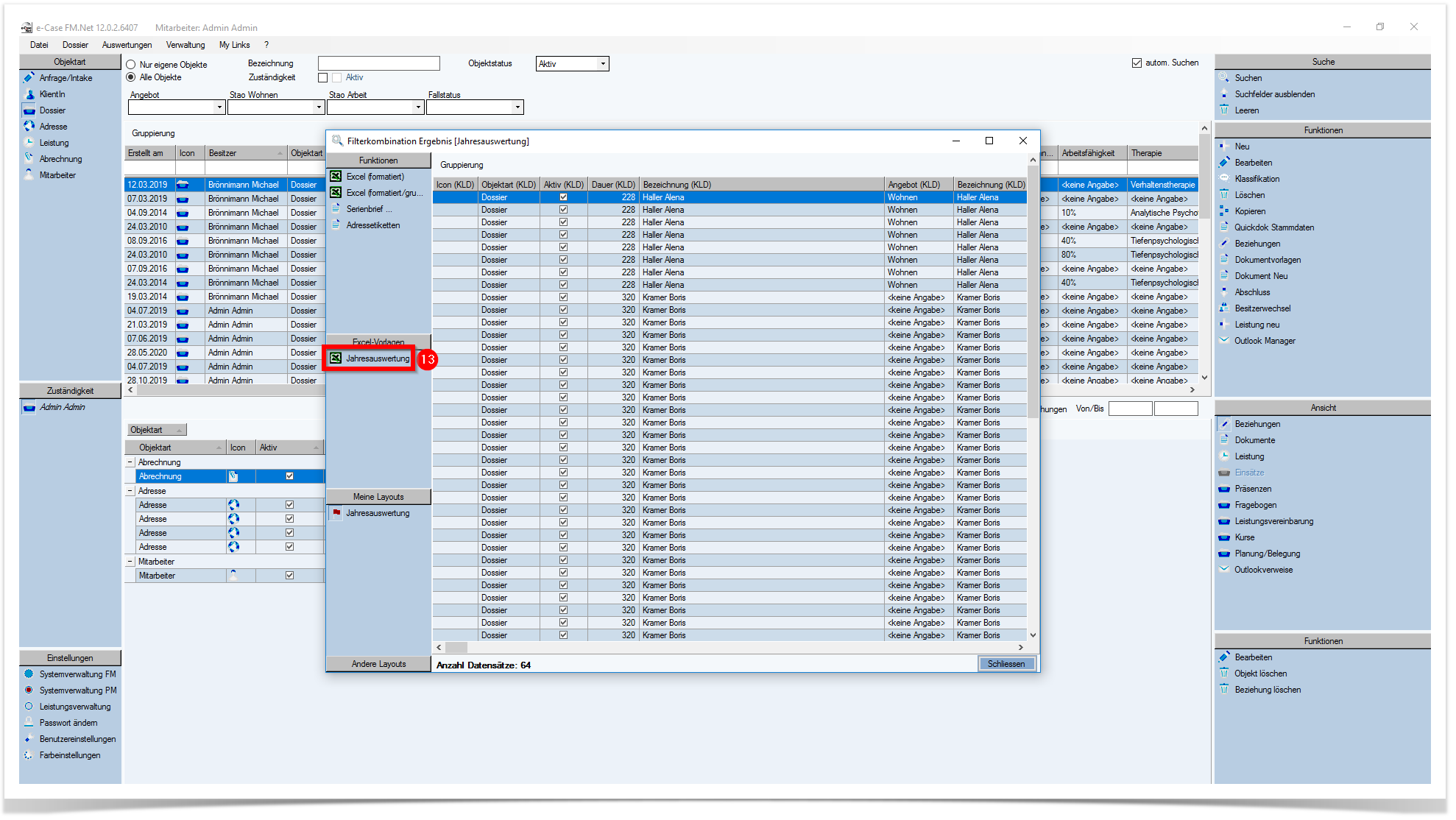Select the Abrechnung icon in left sidebar
This screenshot has height=820, width=1456.
pyautogui.click(x=29, y=159)
